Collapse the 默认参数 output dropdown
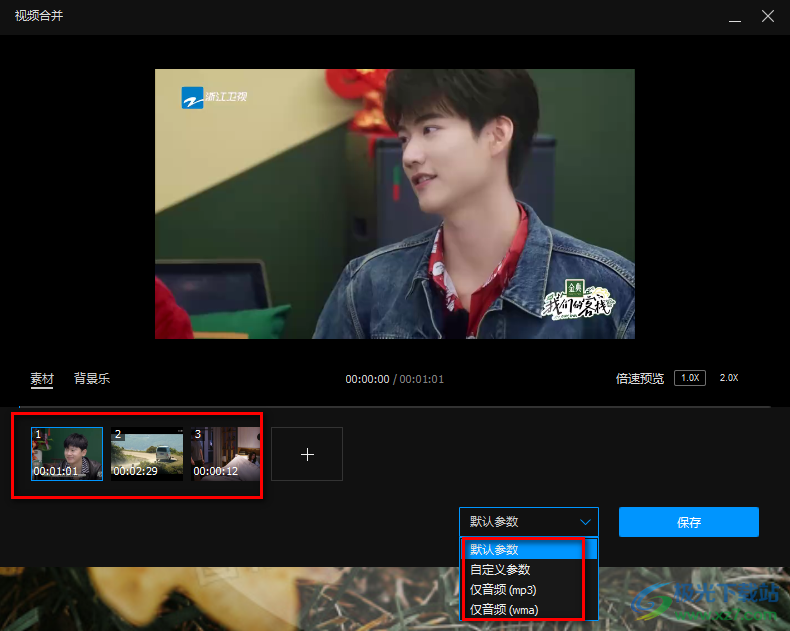This screenshot has width=790, height=631. pyautogui.click(x=529, y=522)
